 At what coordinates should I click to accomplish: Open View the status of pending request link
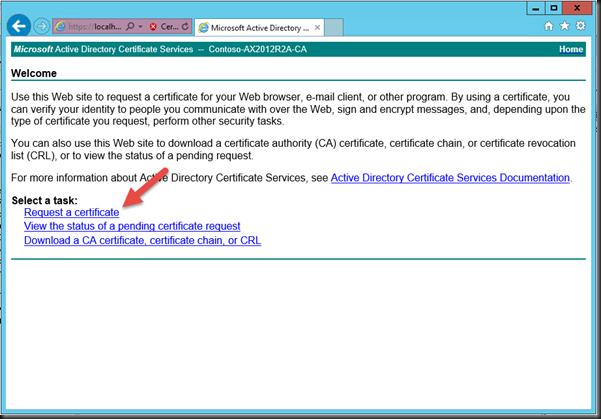tap(132, 226)
